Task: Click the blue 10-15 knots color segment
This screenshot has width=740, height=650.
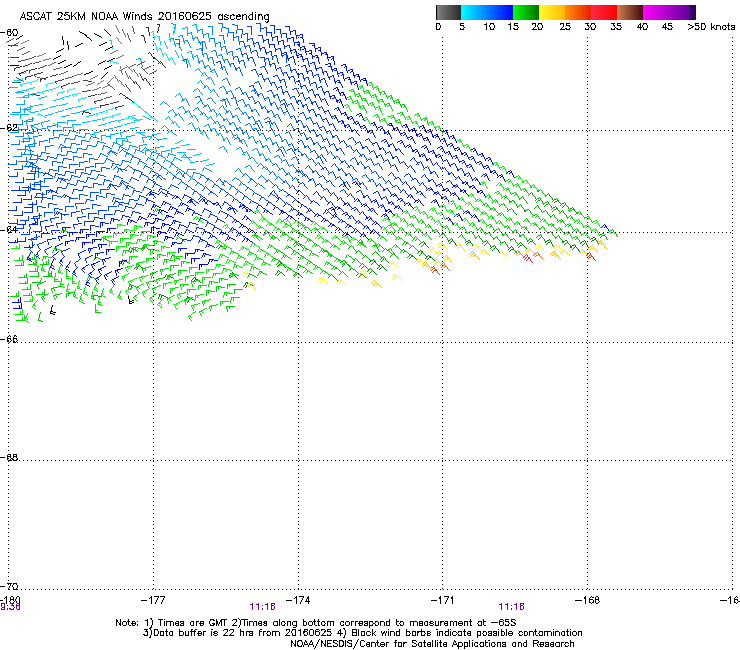Action: coord(500,12)
